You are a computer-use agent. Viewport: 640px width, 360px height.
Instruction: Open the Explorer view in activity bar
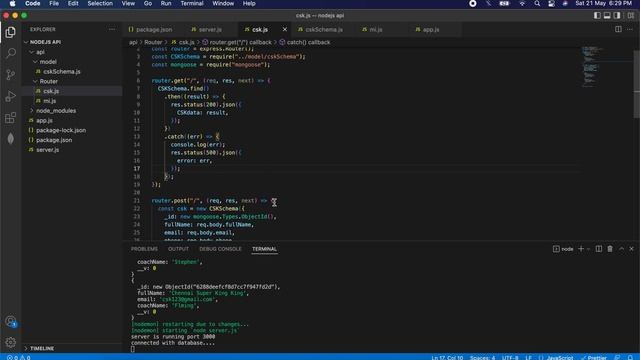pos(11,32)
